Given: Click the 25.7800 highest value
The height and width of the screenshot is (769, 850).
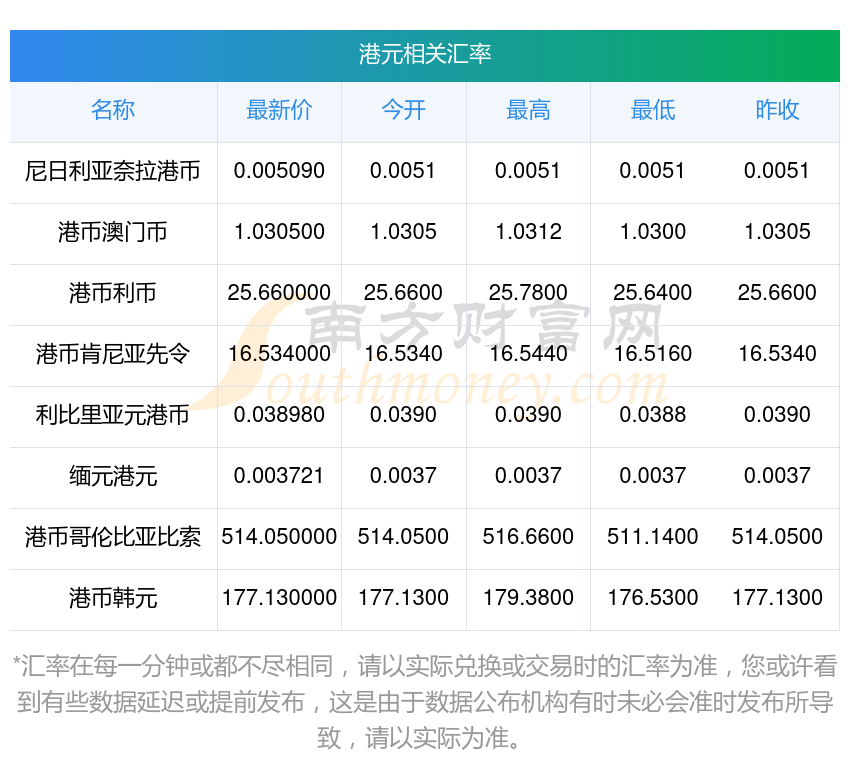Looking at the screenshot, I should click(x=528, y=293).
